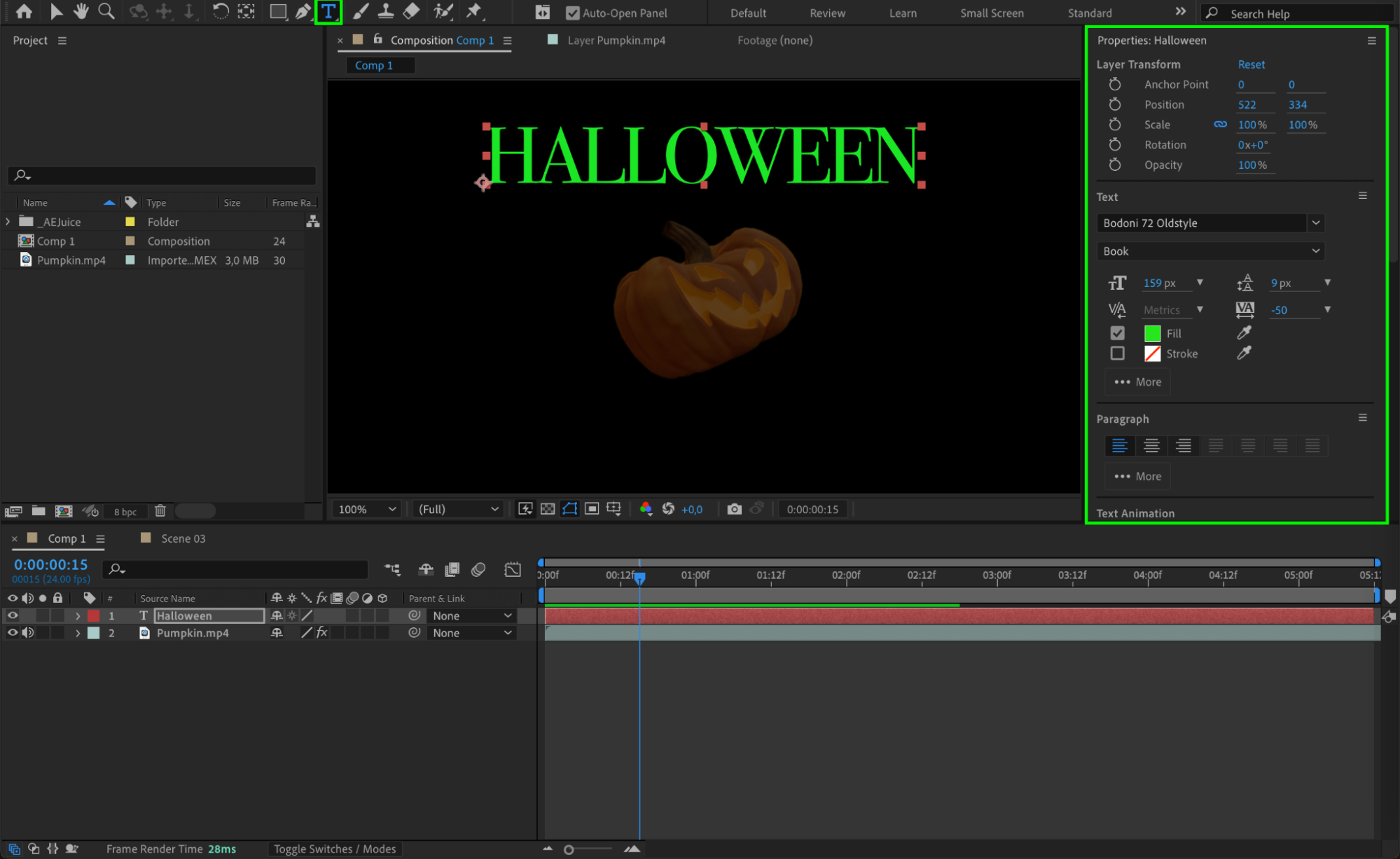Select the Horizontal Type tool

point(328,12)
